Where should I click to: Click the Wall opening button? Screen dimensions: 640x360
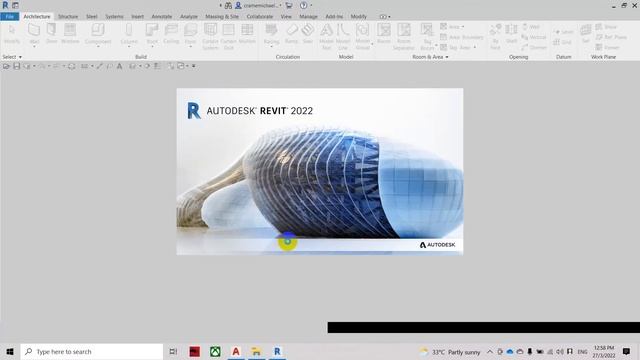coord(531,27)
